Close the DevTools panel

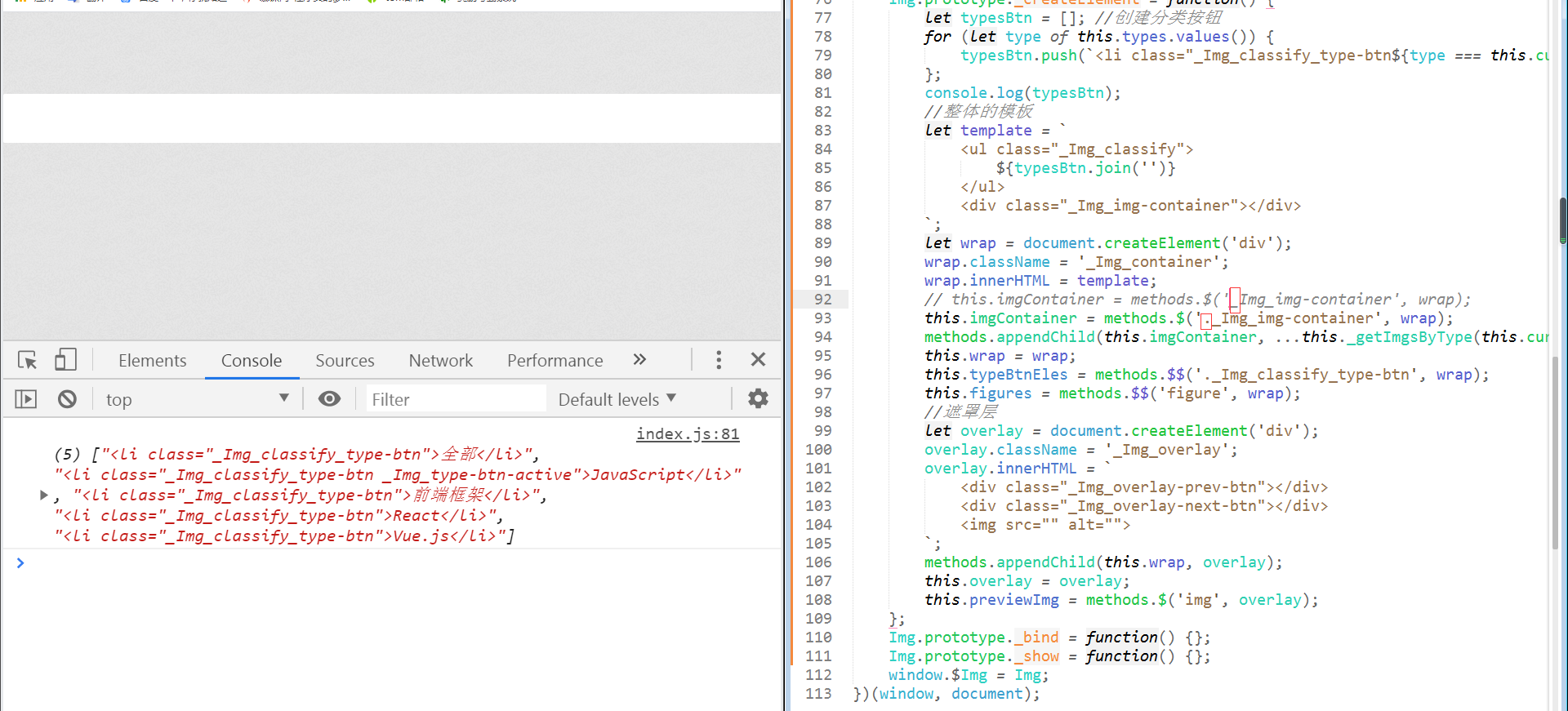point(758,359)
